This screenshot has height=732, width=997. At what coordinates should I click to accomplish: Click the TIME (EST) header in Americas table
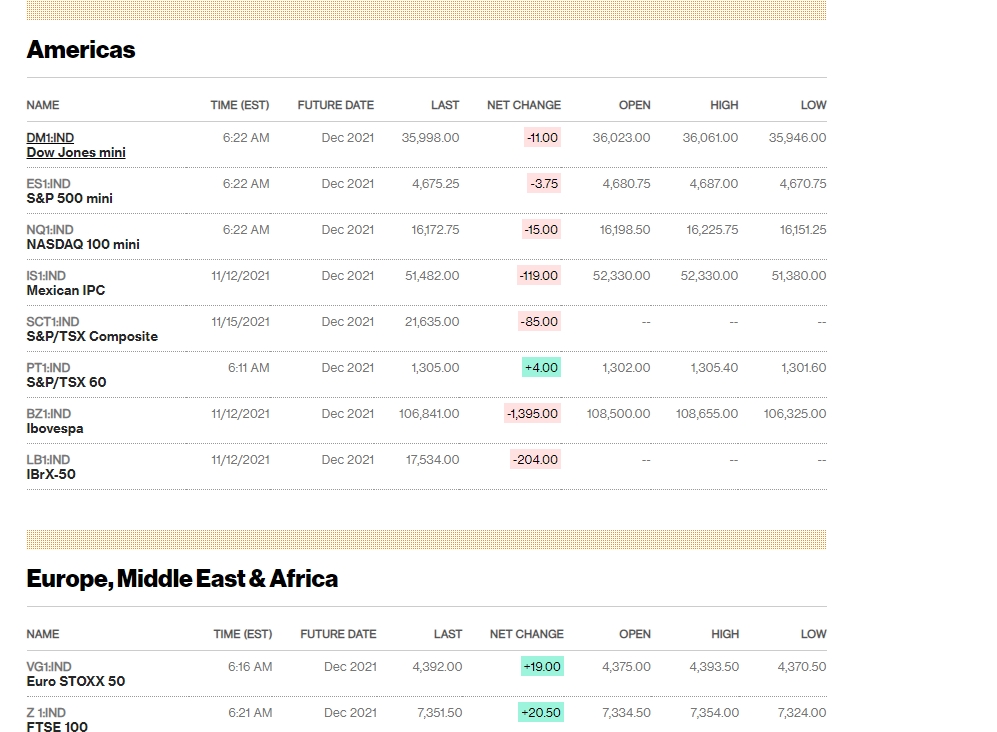coord(240,105)
